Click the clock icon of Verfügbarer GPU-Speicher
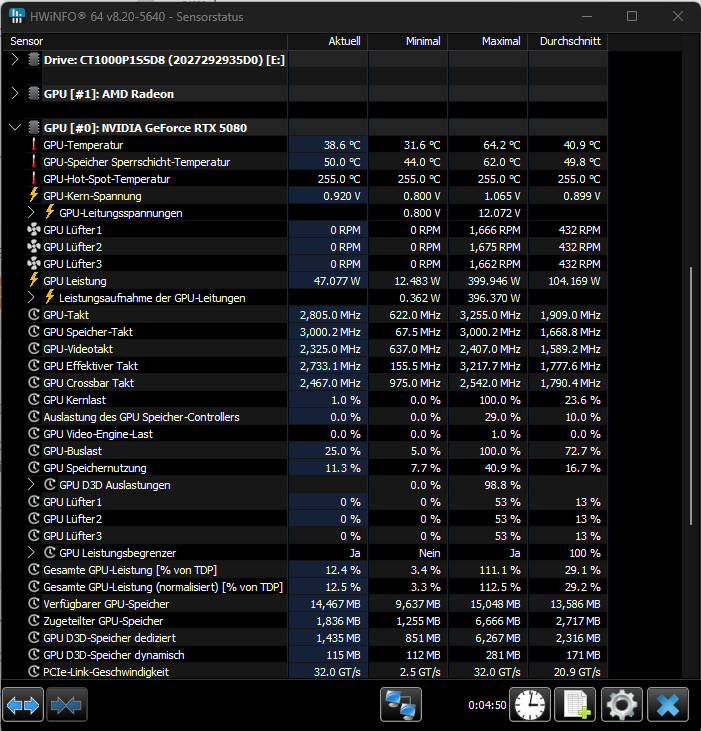The height and width of the screenshot is (731, 701). click(34, 603)
